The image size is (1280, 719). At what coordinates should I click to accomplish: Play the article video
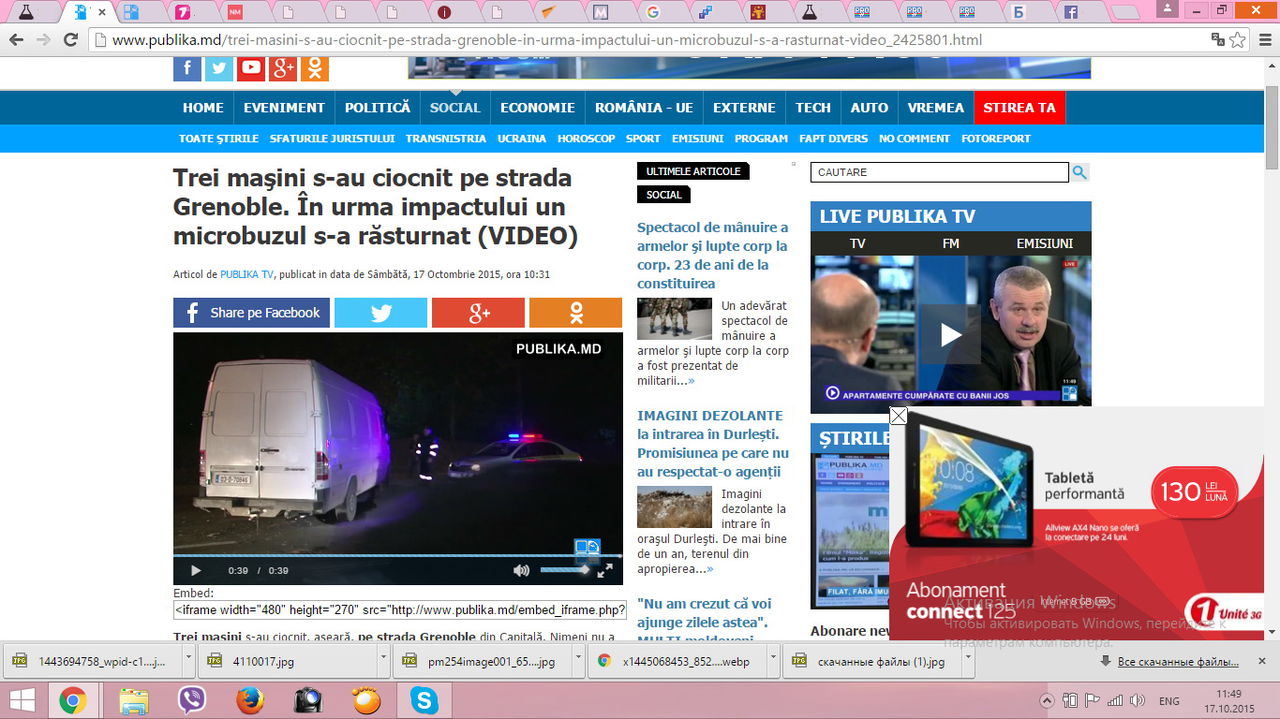coord(196,571)
